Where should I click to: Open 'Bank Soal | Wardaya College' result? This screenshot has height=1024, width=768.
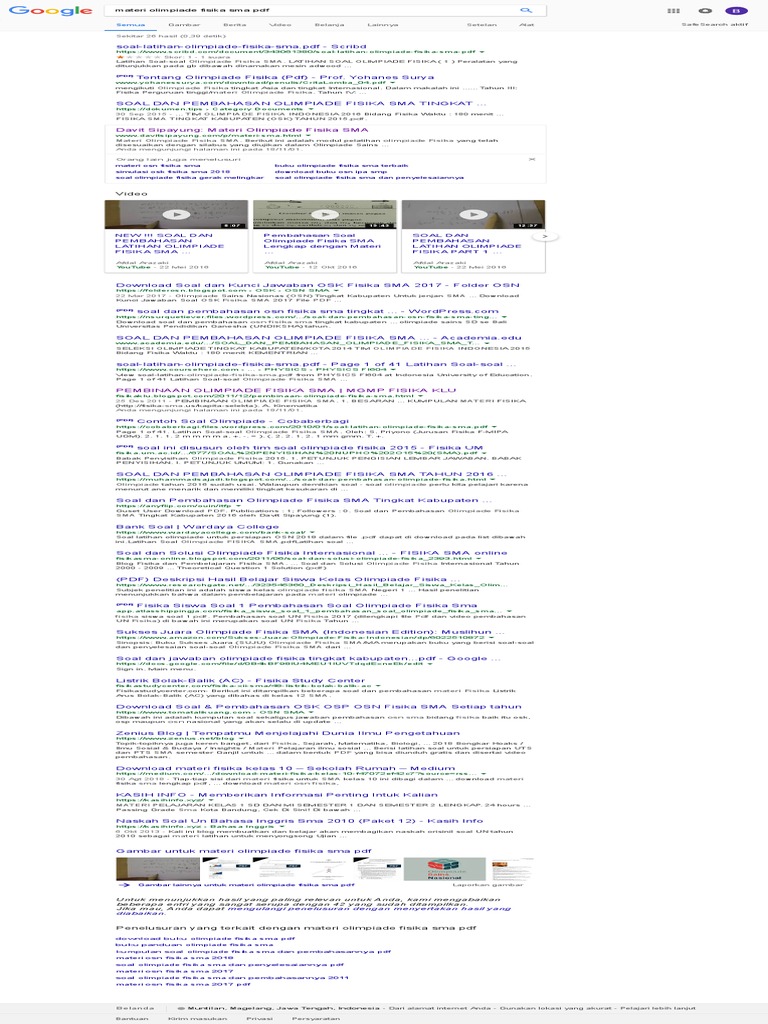click(x=197, y=526)
